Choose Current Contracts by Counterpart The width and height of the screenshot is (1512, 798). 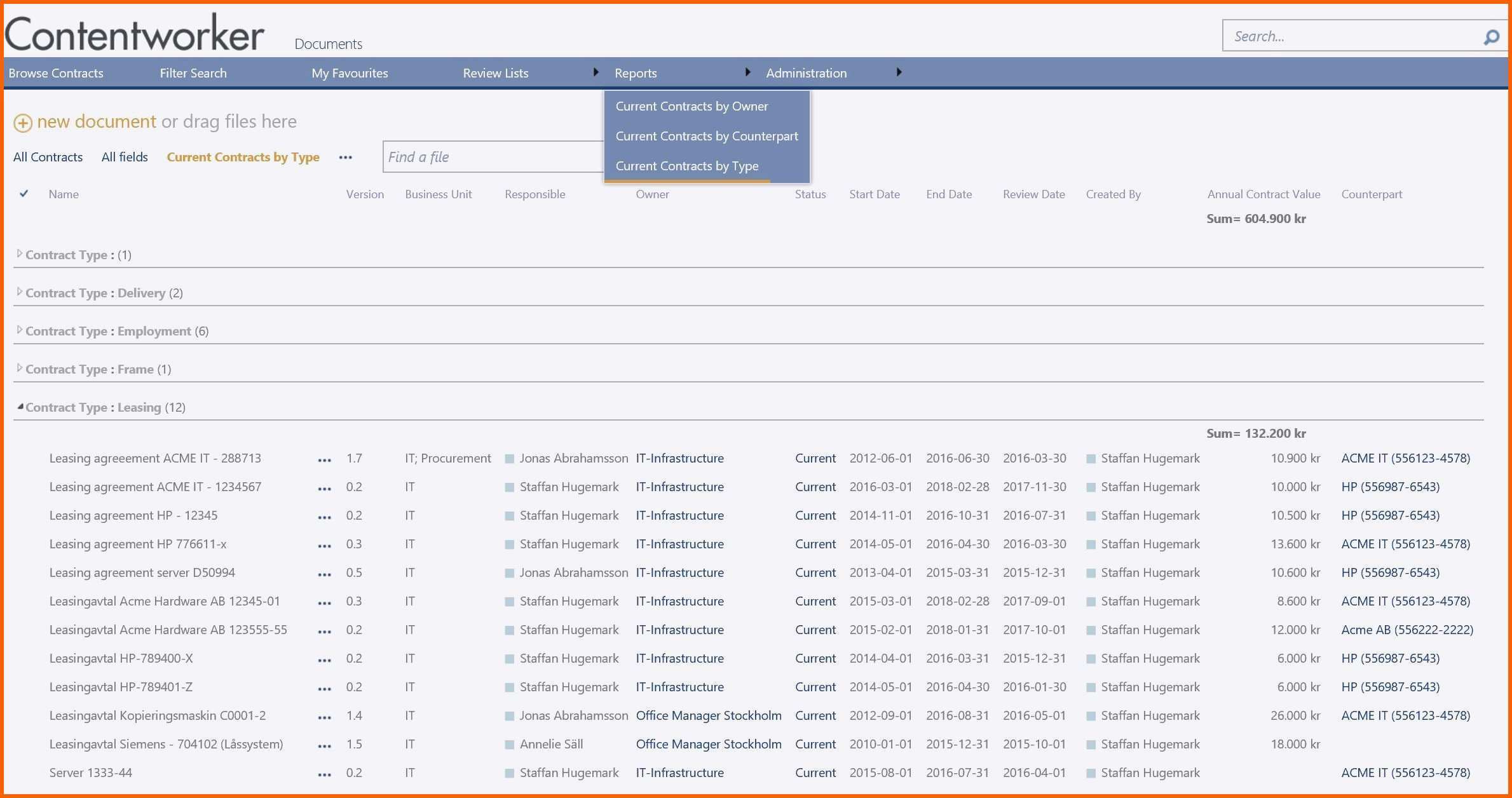click(x=706, y=137)
